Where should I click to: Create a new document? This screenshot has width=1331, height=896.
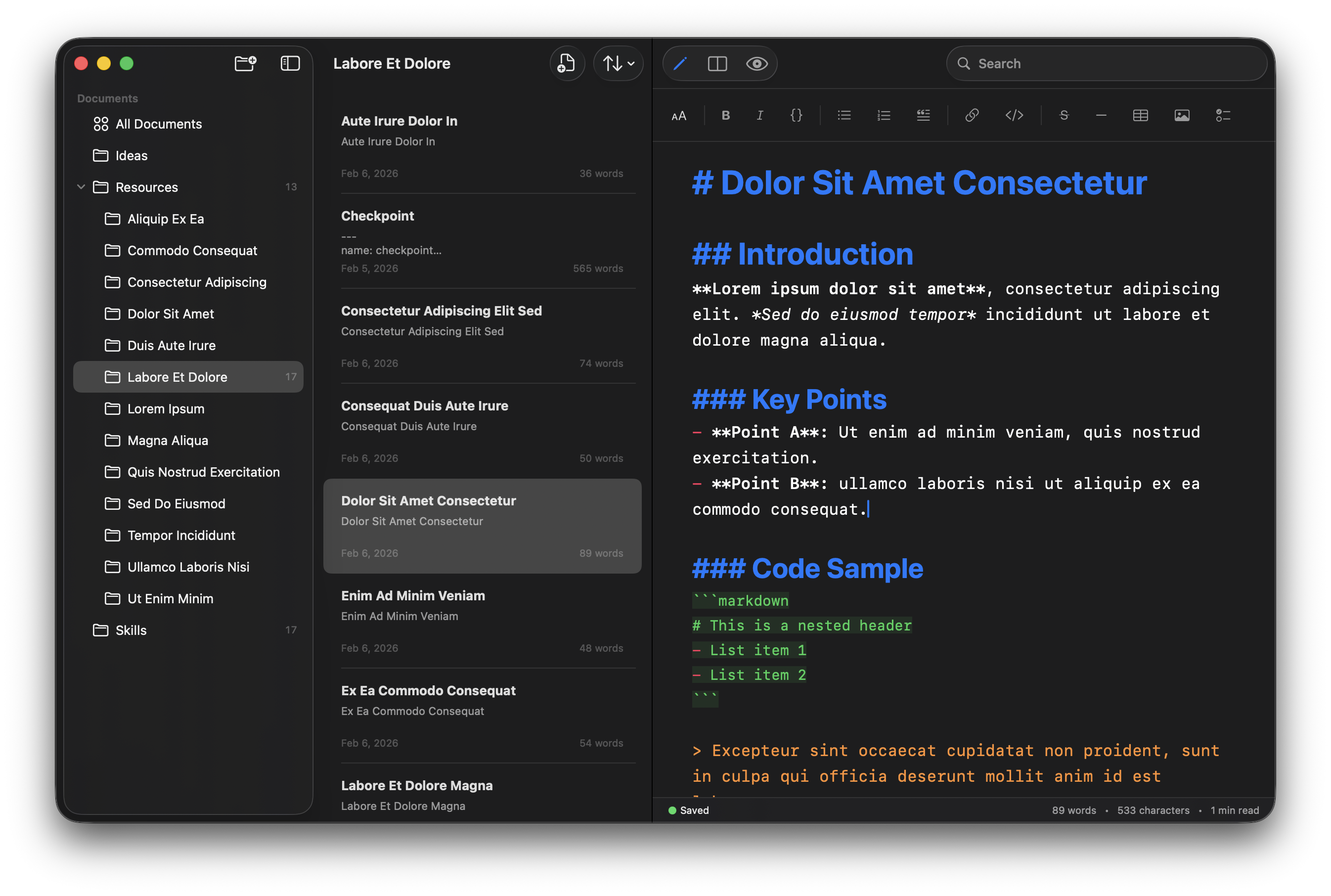[566, 63]
